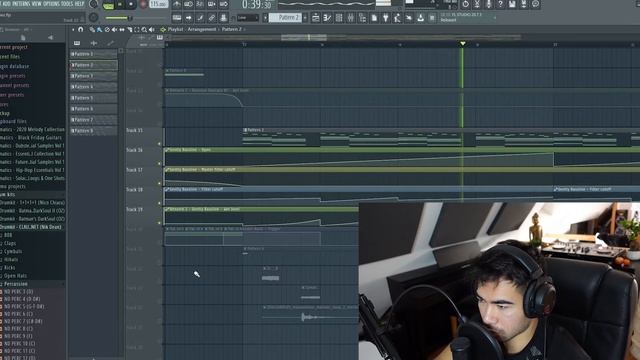The width and height of the screenshot is (640, 360).
Task: Click the green playhead marker on timeline
Action: [462, 43]
